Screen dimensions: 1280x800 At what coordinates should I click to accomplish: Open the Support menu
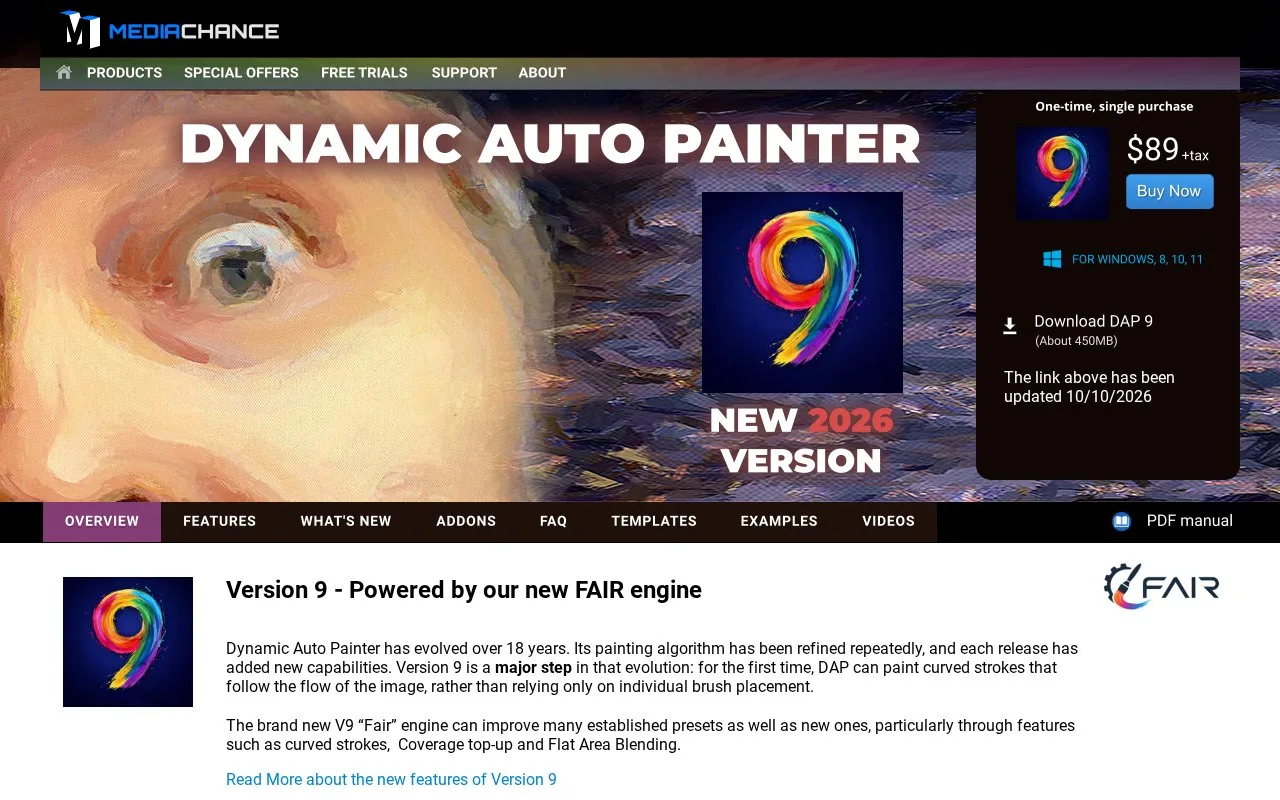click(x=464, y=73)
